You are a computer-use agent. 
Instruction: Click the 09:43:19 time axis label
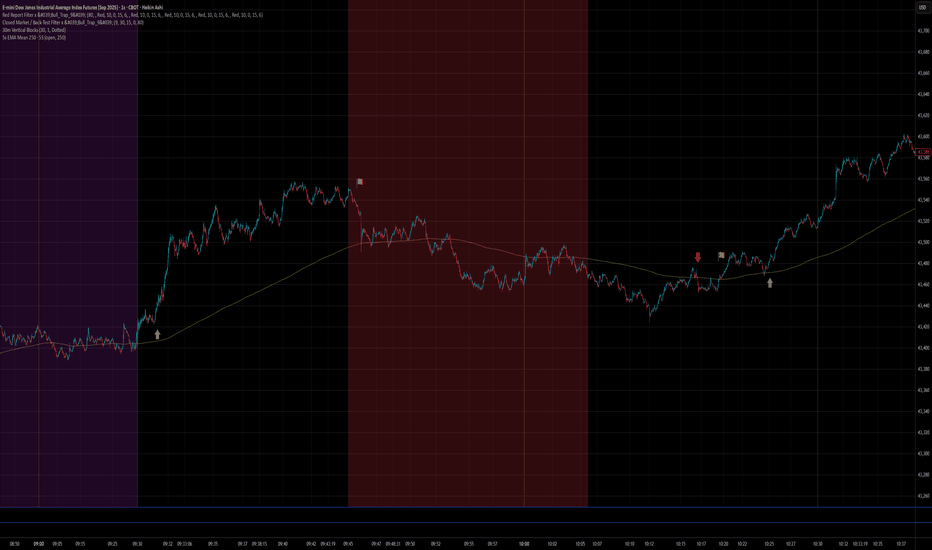(328, 544)
